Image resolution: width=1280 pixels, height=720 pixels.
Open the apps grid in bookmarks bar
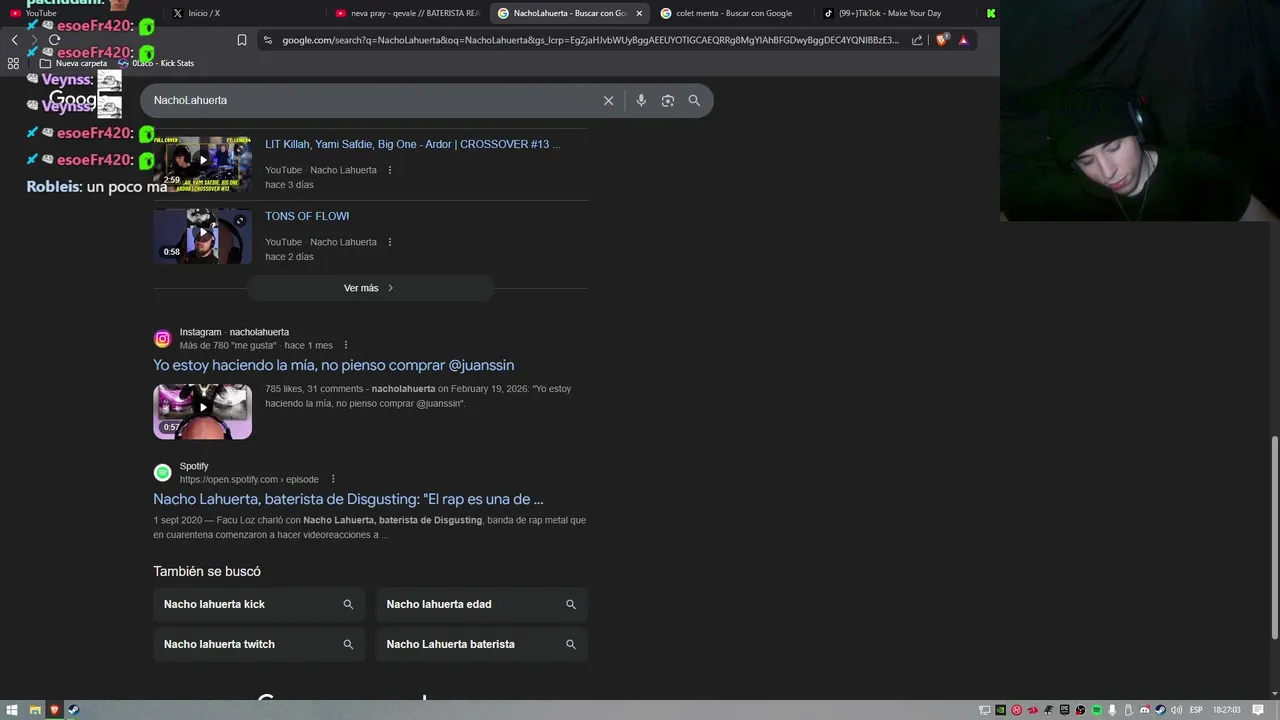(x=13, y=63)
